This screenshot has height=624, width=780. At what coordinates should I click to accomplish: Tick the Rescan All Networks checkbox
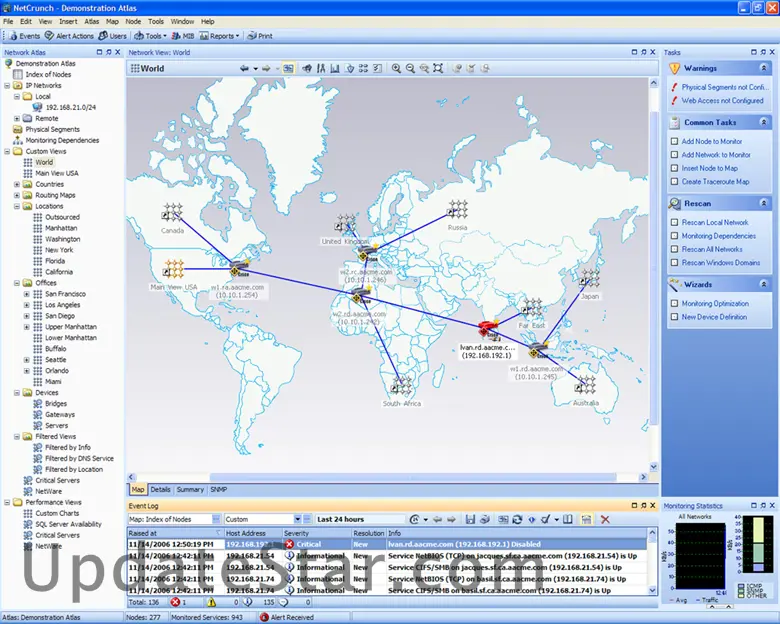(675, 249)
